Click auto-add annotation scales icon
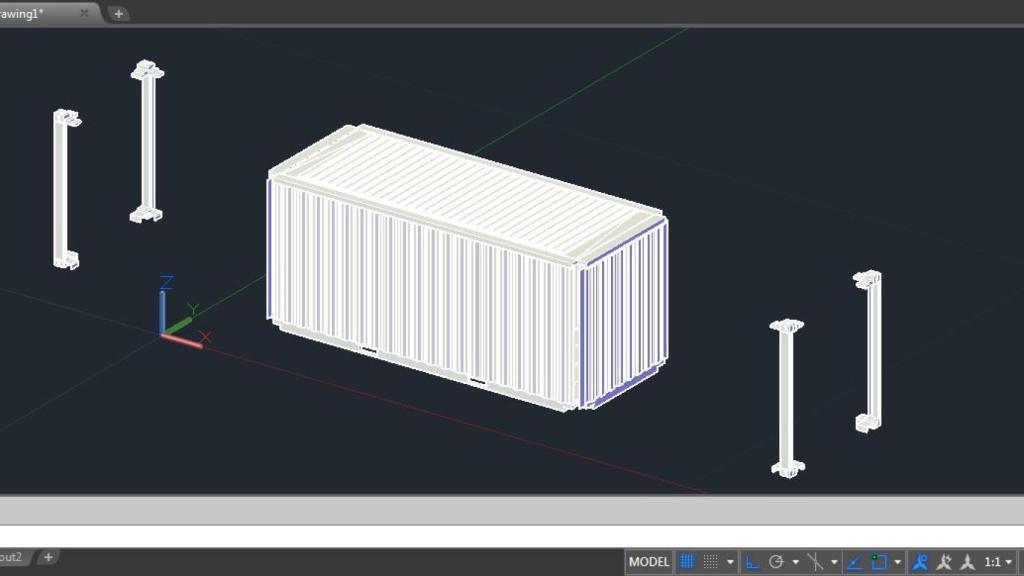1024x576 pixels. click(x=944, y=562)
